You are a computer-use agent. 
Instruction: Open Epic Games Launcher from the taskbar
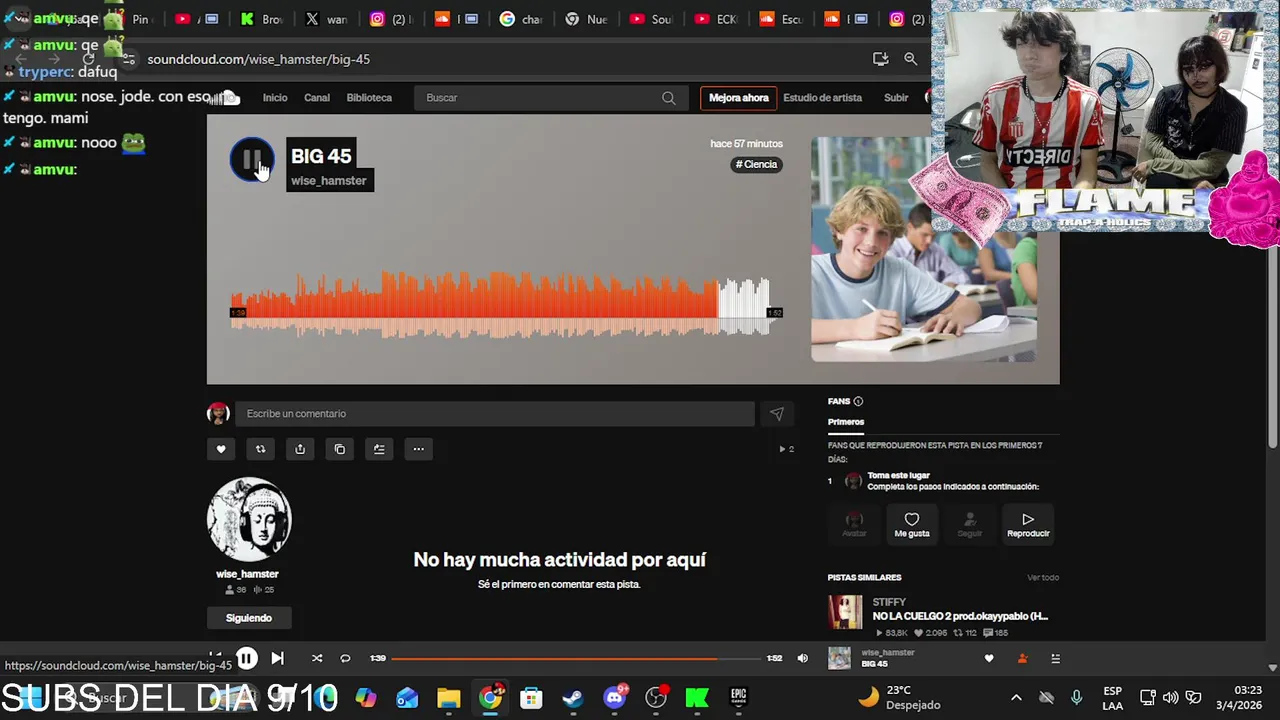[x=738, y=697]
